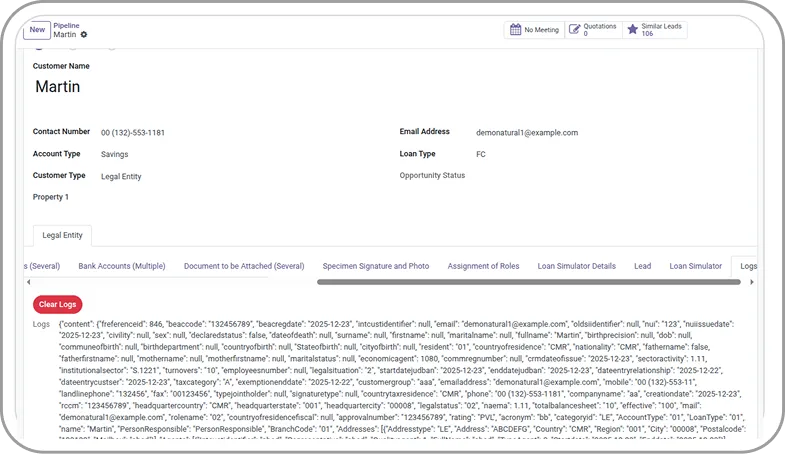View the 106 Similar Leads

pos(655,30)
